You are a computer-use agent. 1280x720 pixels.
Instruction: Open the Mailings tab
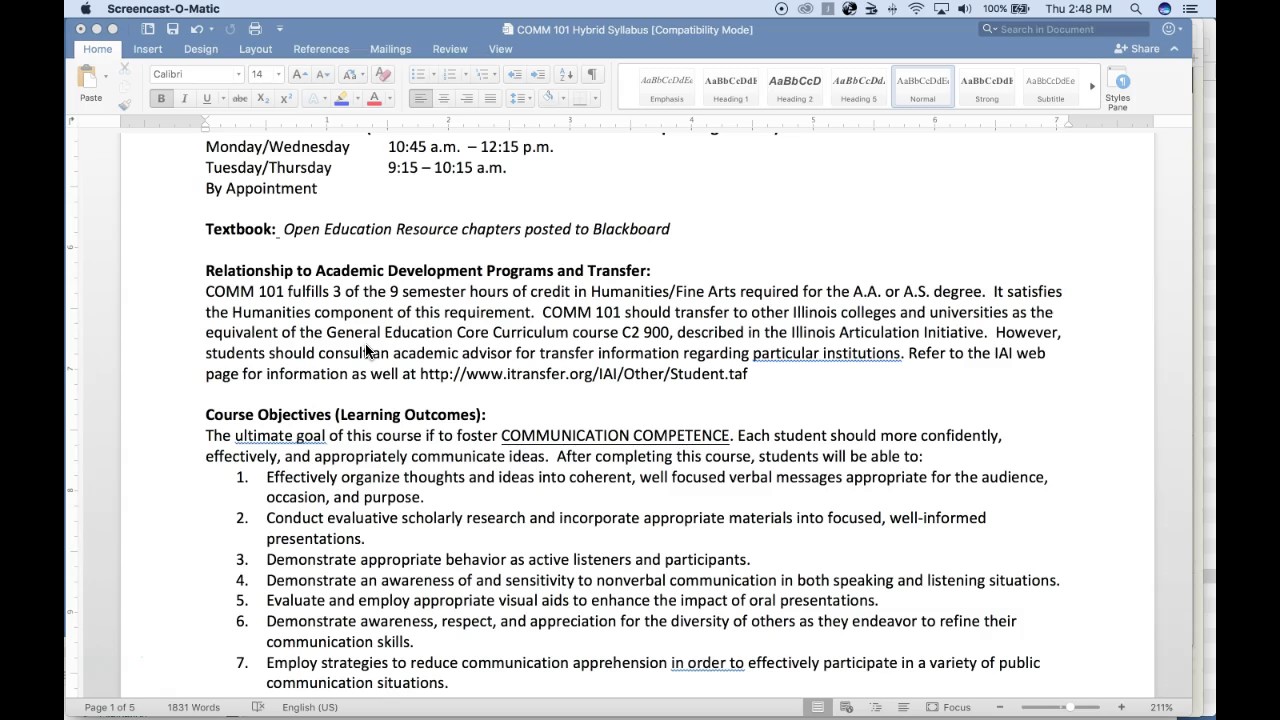[x=390, y=49]
